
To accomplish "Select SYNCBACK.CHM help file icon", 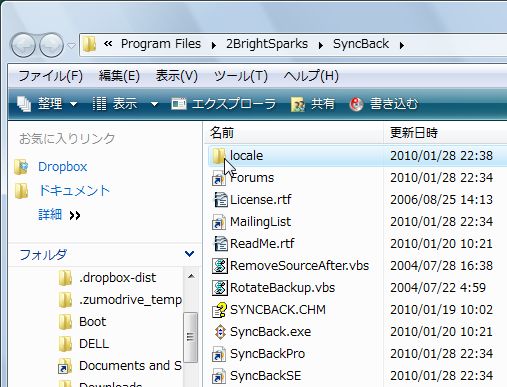I will click(x=220, y=310).
